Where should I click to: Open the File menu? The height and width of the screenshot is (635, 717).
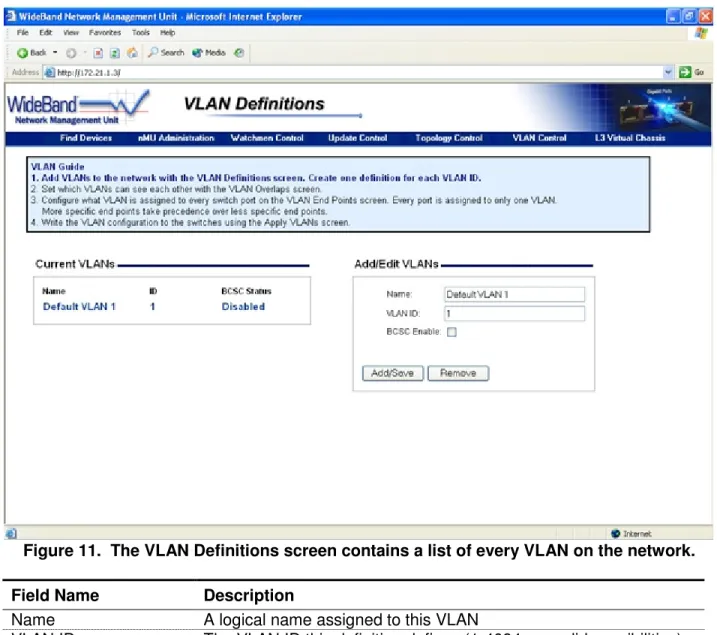coord(22,32)
